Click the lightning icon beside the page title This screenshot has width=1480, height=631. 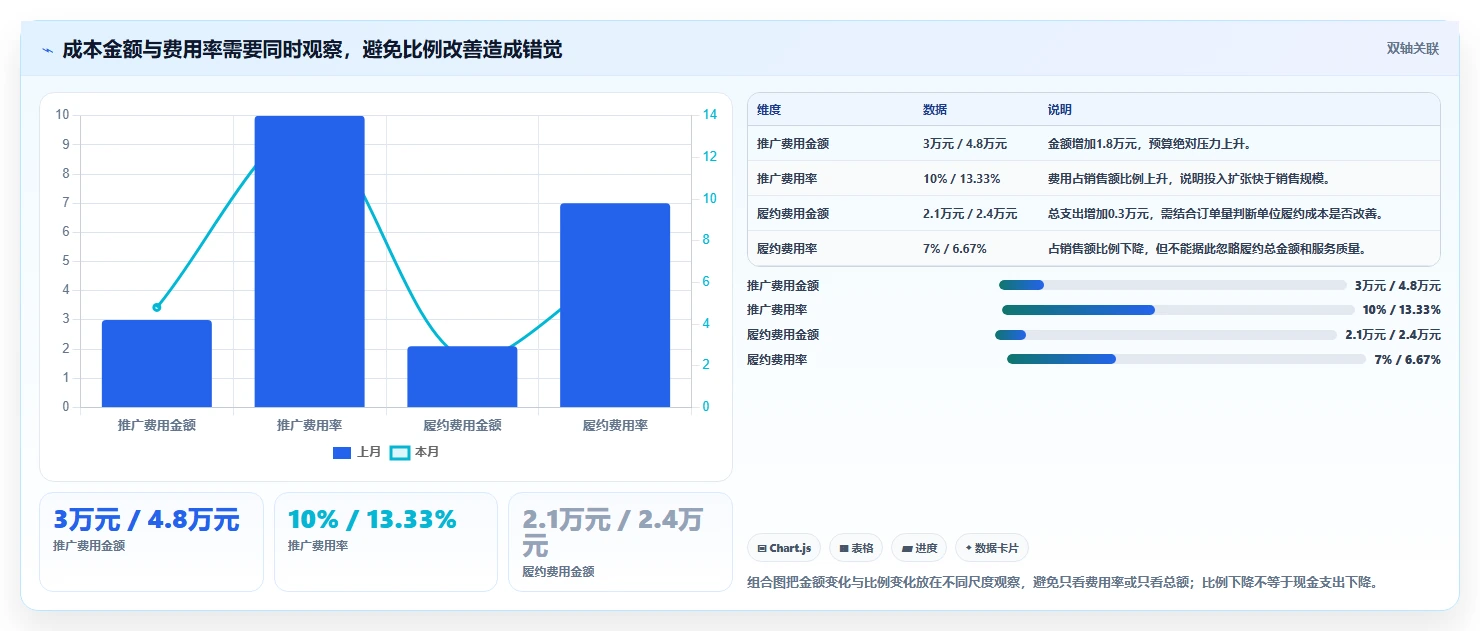pos(47,50)
